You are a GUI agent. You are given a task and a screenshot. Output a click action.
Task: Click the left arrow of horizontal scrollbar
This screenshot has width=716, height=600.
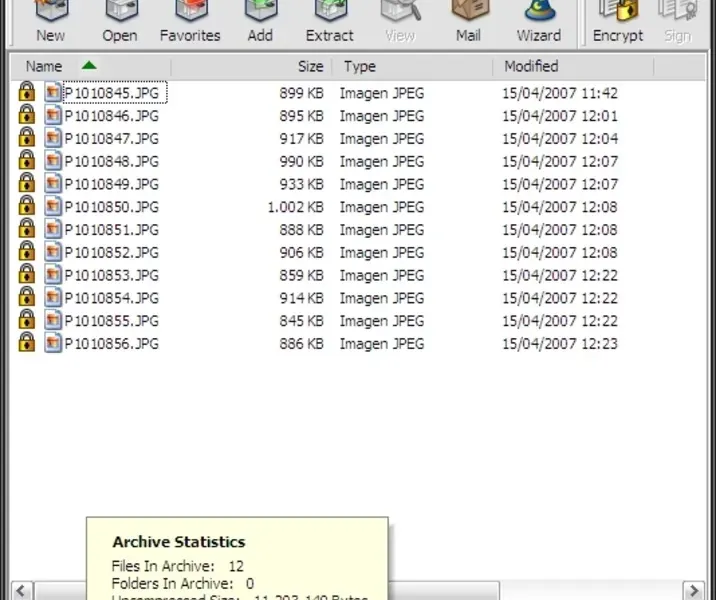tap(22, 590)
